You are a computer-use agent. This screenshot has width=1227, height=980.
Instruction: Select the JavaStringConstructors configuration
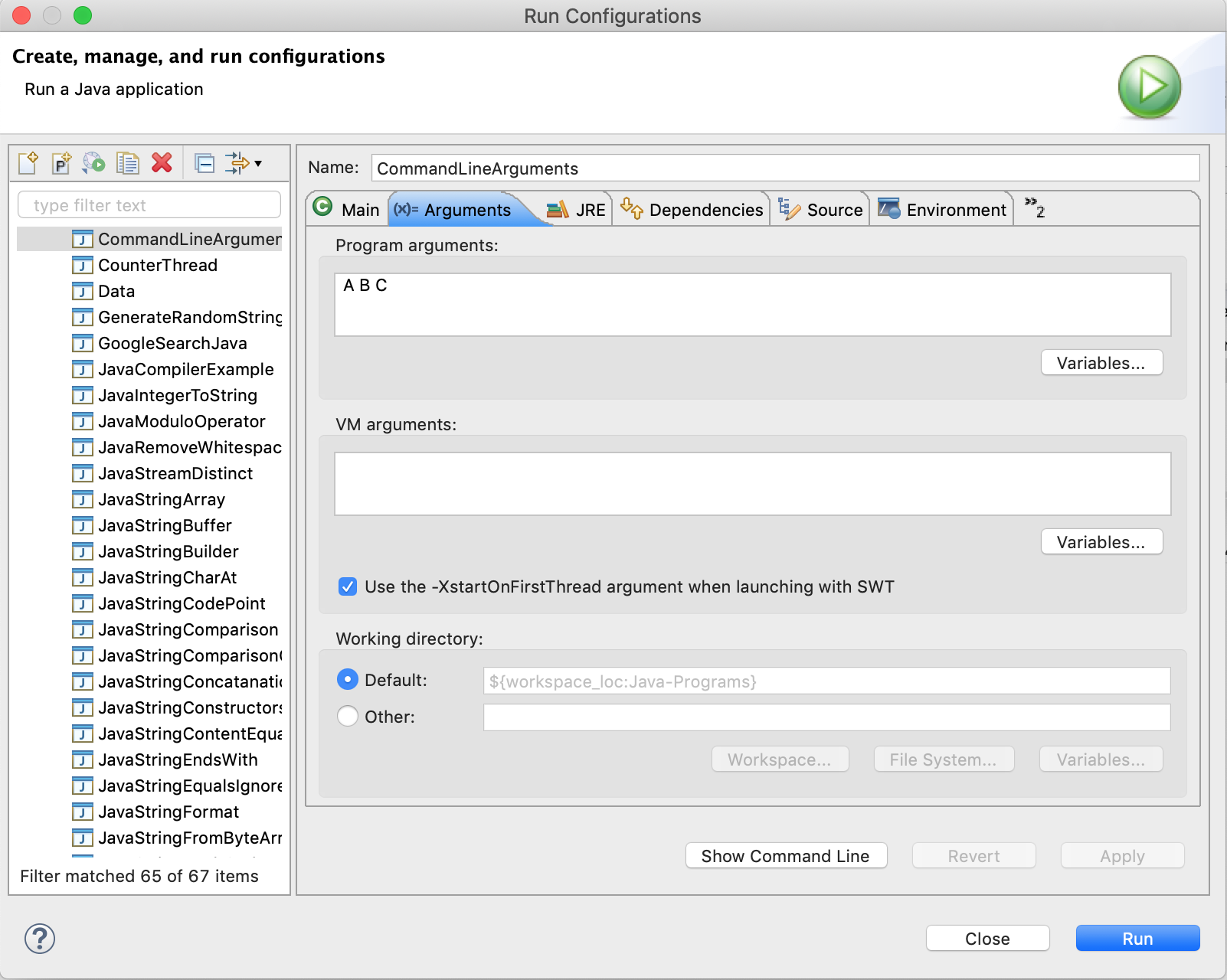tap(176, 707)
